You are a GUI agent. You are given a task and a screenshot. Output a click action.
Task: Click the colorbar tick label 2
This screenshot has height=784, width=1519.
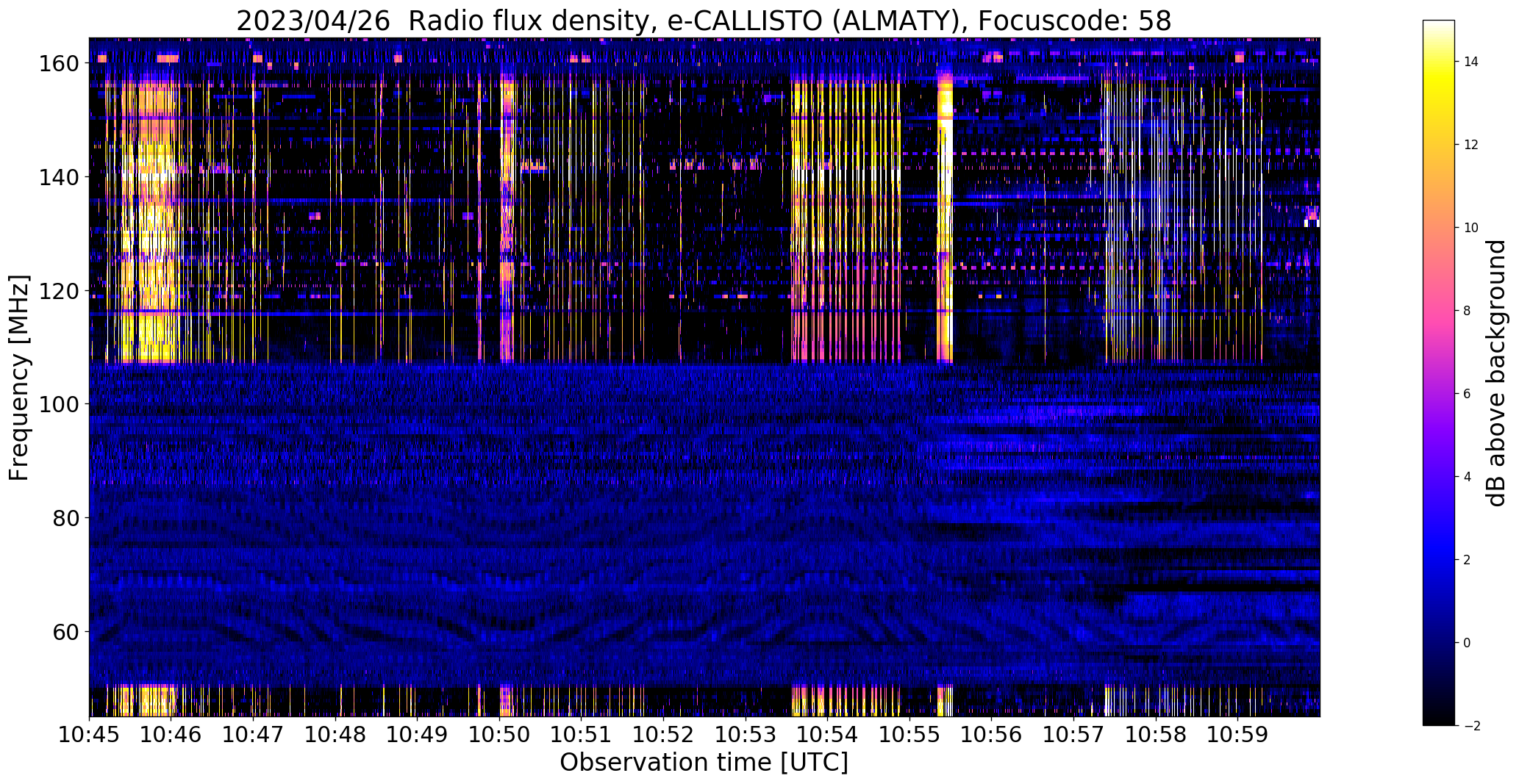pos(1468,560)
